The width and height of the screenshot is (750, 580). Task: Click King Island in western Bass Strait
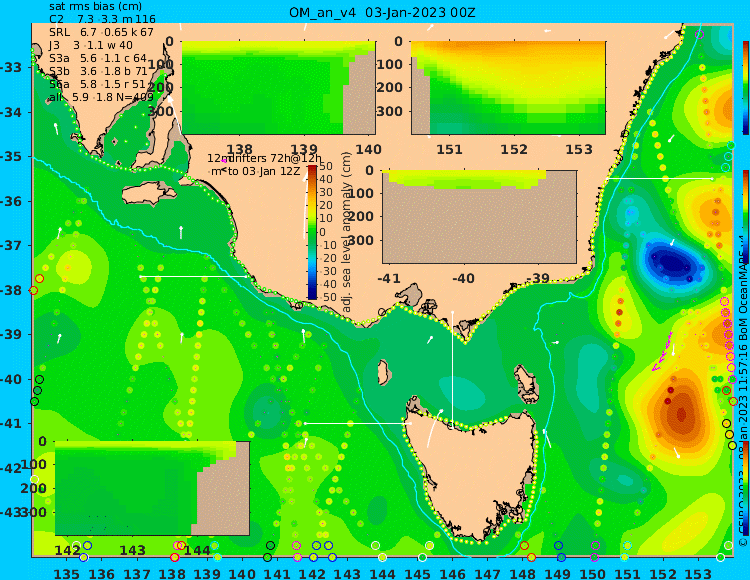383,373
